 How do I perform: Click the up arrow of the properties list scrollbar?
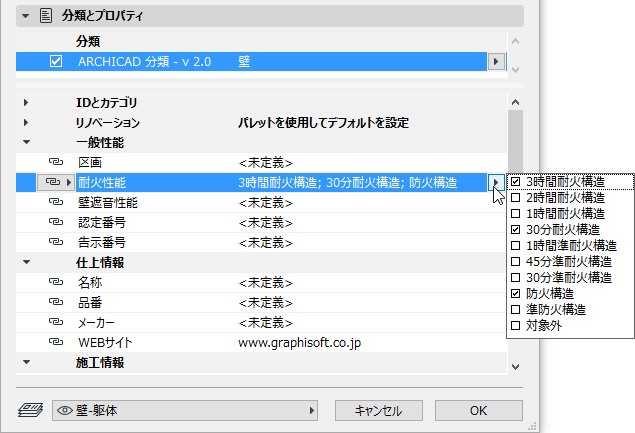[x=516, y=102]
